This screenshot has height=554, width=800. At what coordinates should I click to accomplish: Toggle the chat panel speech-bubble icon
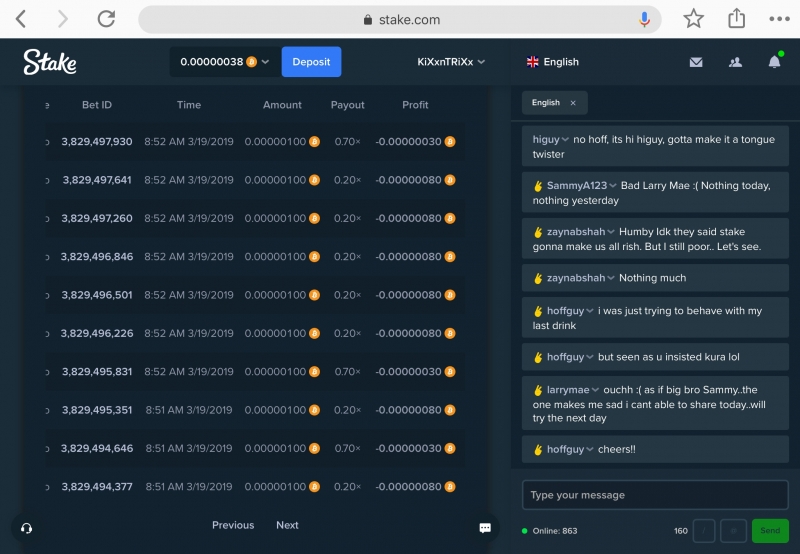tap(485, 528)
